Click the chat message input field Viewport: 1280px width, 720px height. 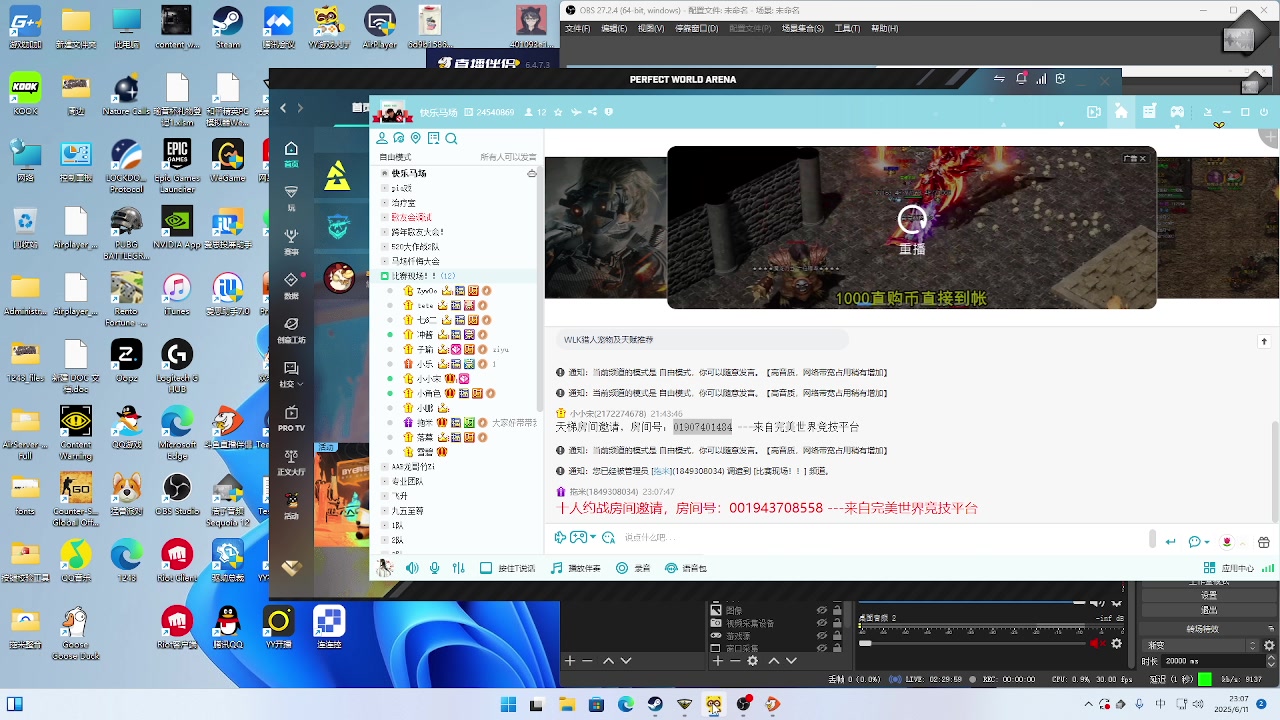coord(880,538)
